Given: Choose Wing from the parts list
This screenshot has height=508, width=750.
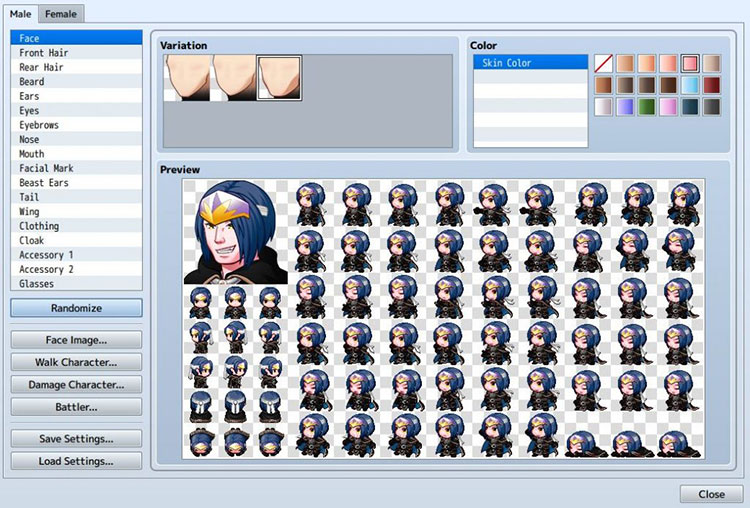Looking at the screenshot, I should [77, 211].
